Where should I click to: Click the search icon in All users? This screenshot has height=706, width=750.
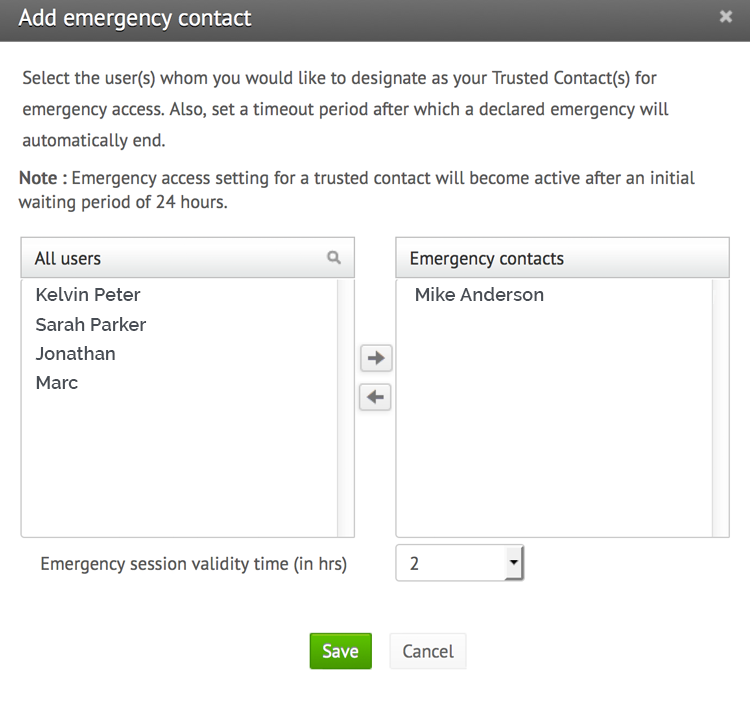click(334, 258)
